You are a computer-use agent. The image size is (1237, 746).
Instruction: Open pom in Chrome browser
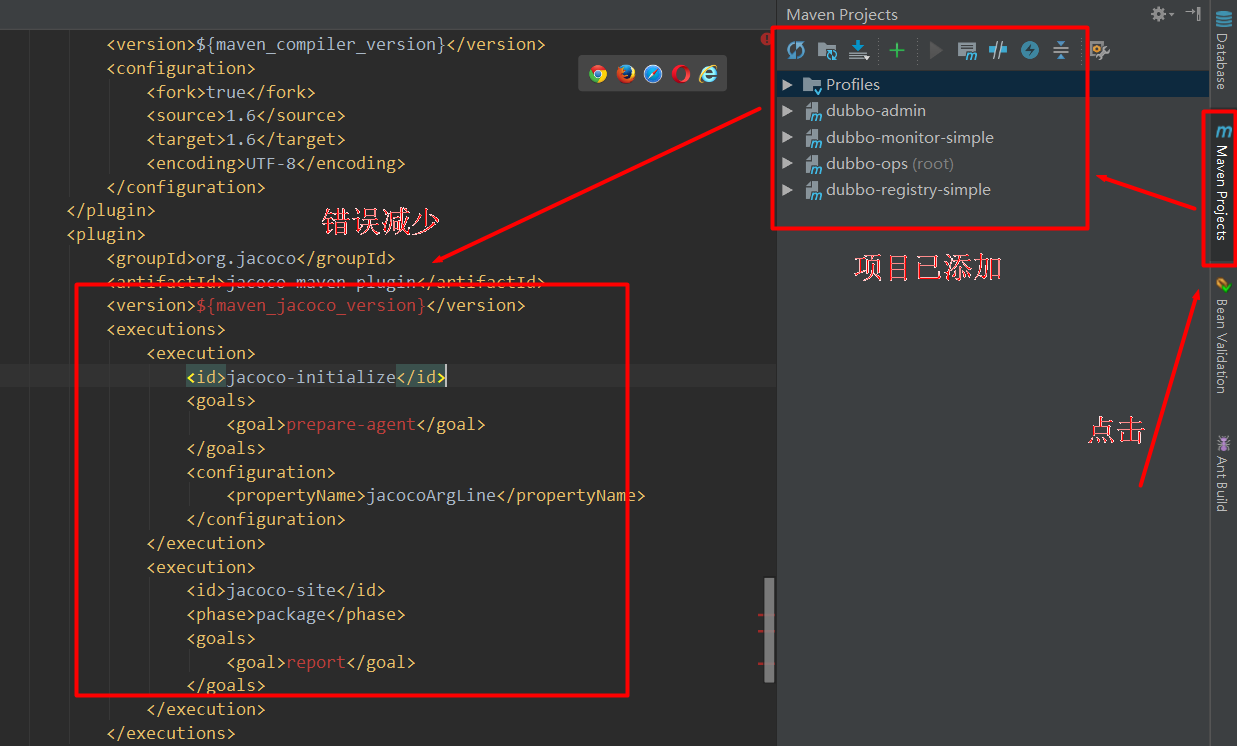[x=598, y=73]
